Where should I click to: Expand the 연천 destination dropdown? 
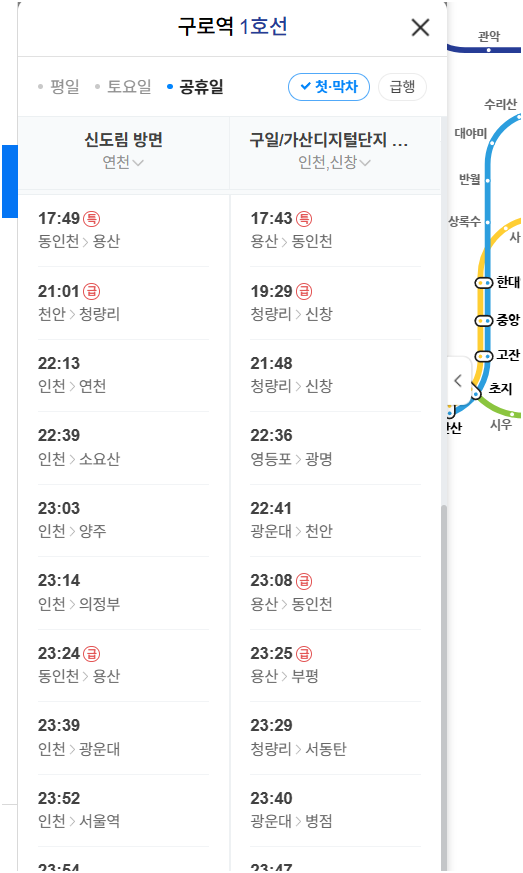coord(123,162)
